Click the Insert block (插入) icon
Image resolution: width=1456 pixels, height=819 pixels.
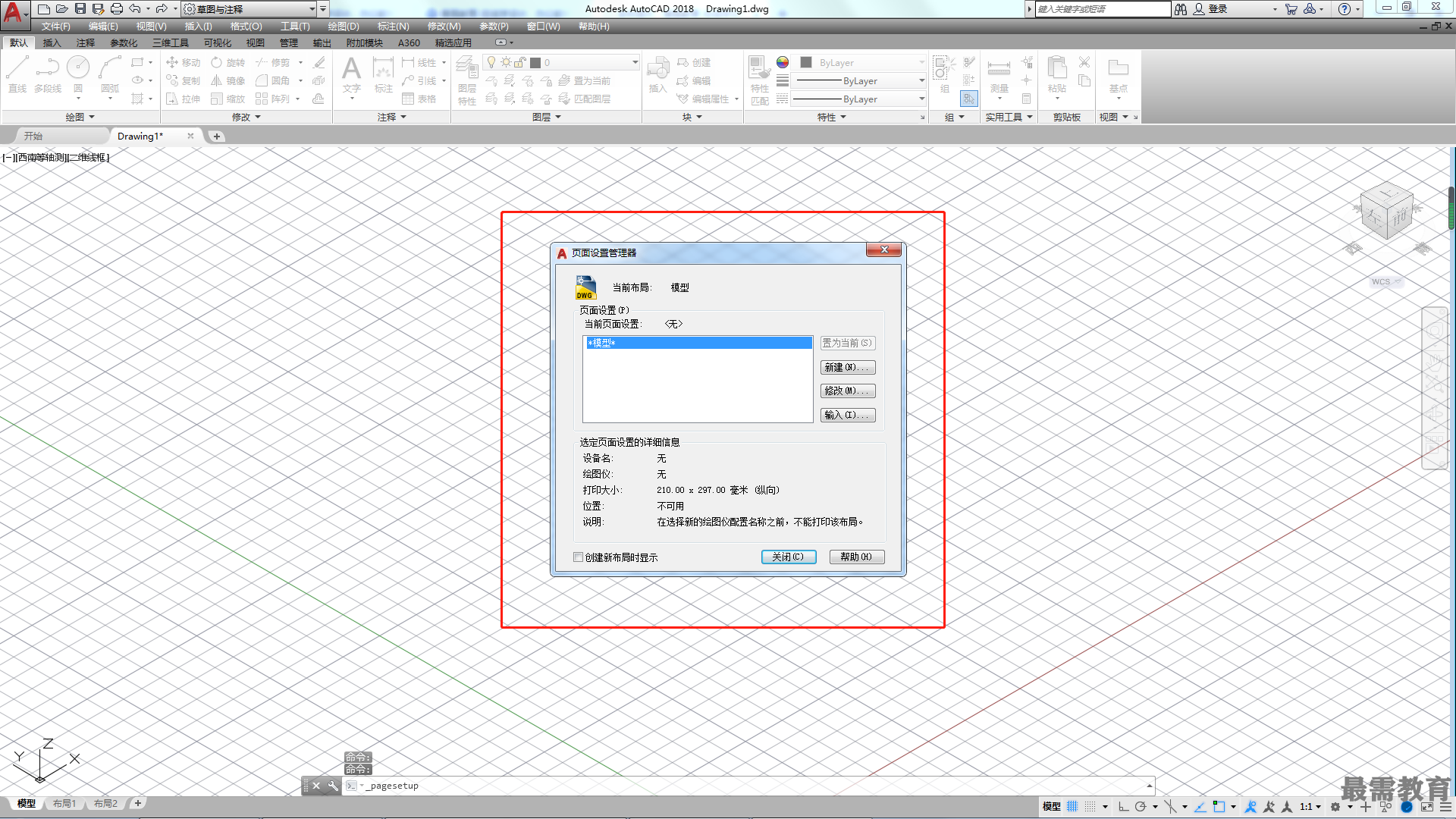tap(657, 76)
